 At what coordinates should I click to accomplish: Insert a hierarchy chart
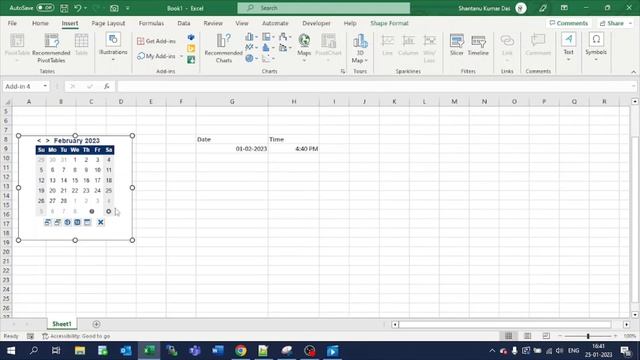[x=268, y=37]
